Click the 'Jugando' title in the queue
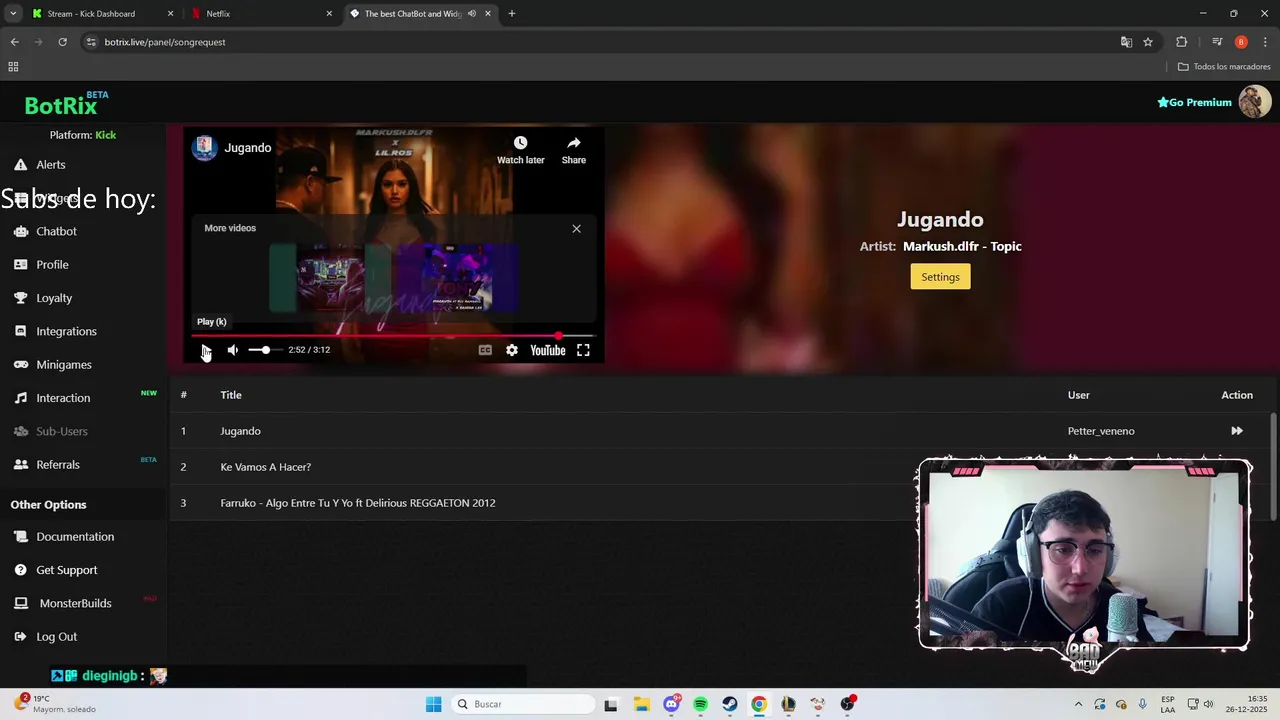This screenshot has height=720, width=1280. [240, 431]
